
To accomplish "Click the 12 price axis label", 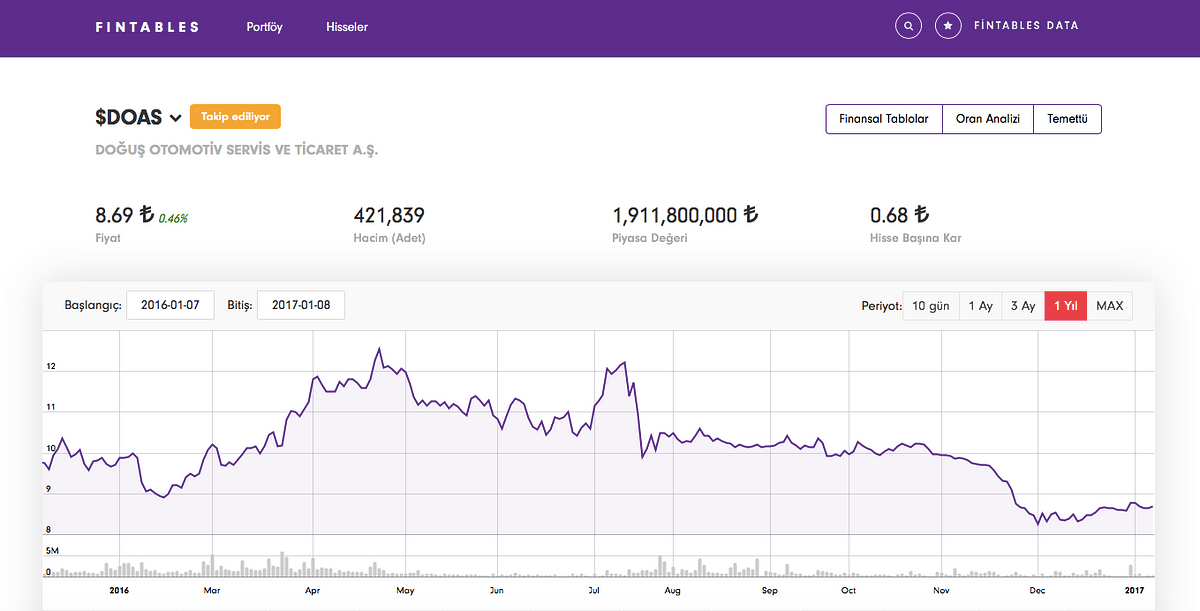I will [x=50, y=367].
